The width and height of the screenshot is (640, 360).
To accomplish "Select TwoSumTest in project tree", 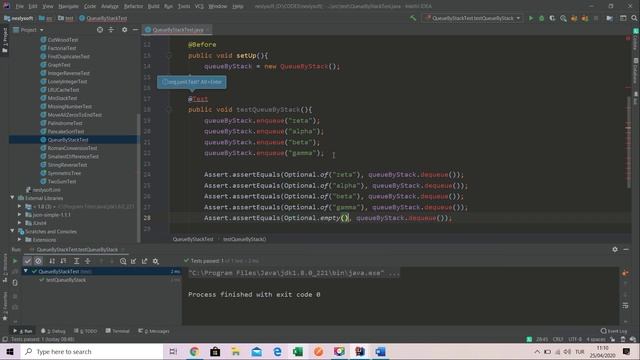I will [x=61, y=182].
